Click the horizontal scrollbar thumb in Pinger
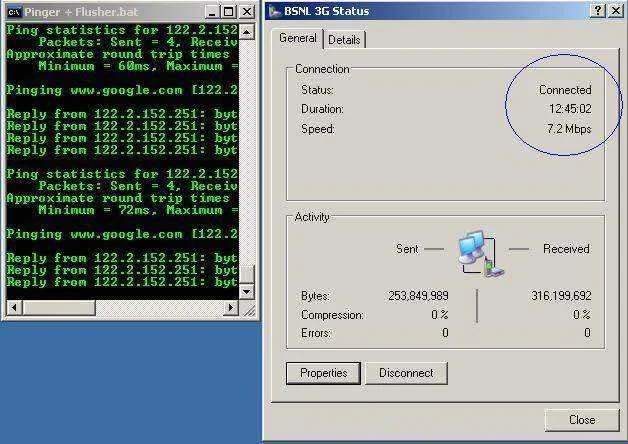628x444 pixels. point(59,307)
